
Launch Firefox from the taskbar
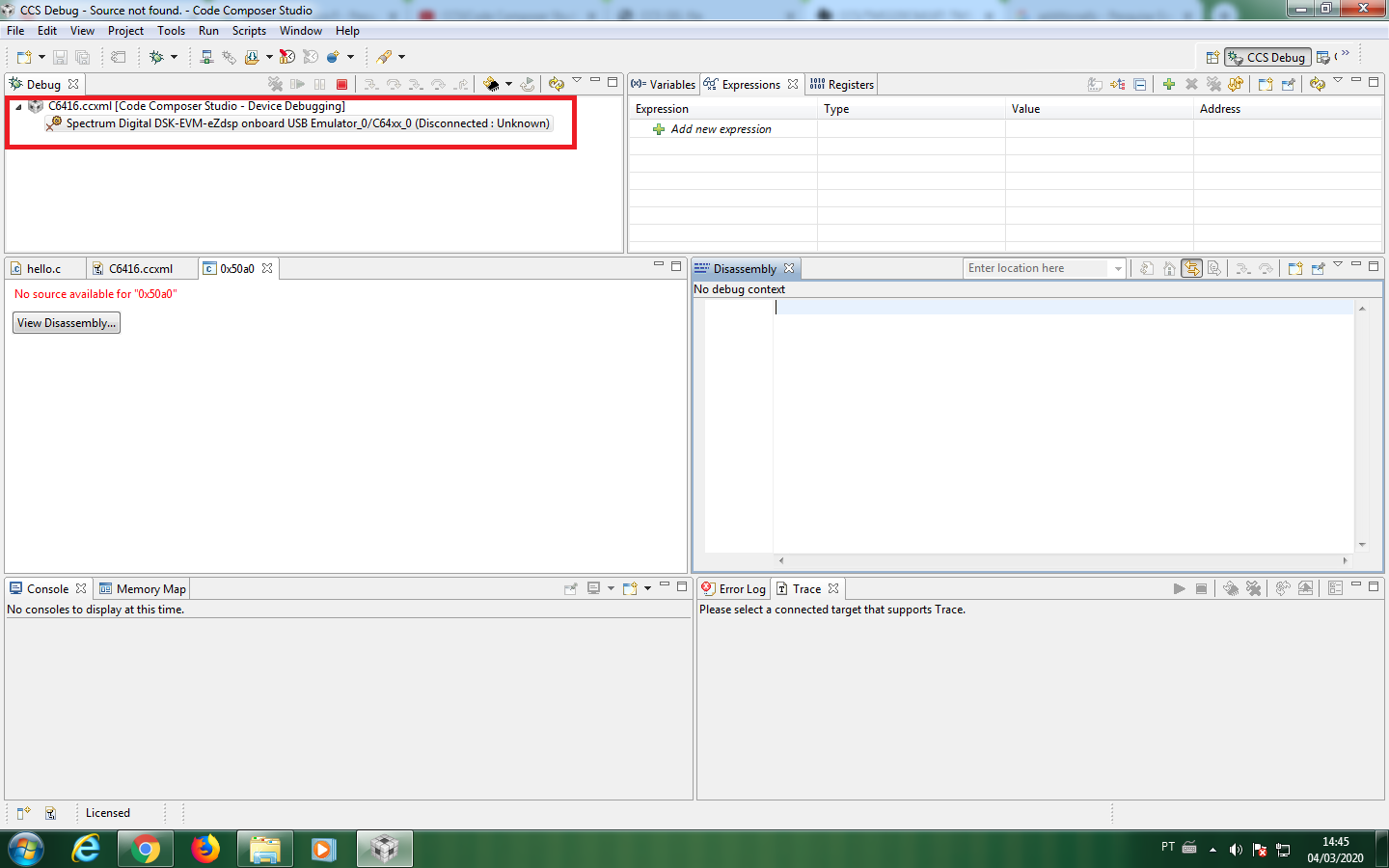pos(205,849)
